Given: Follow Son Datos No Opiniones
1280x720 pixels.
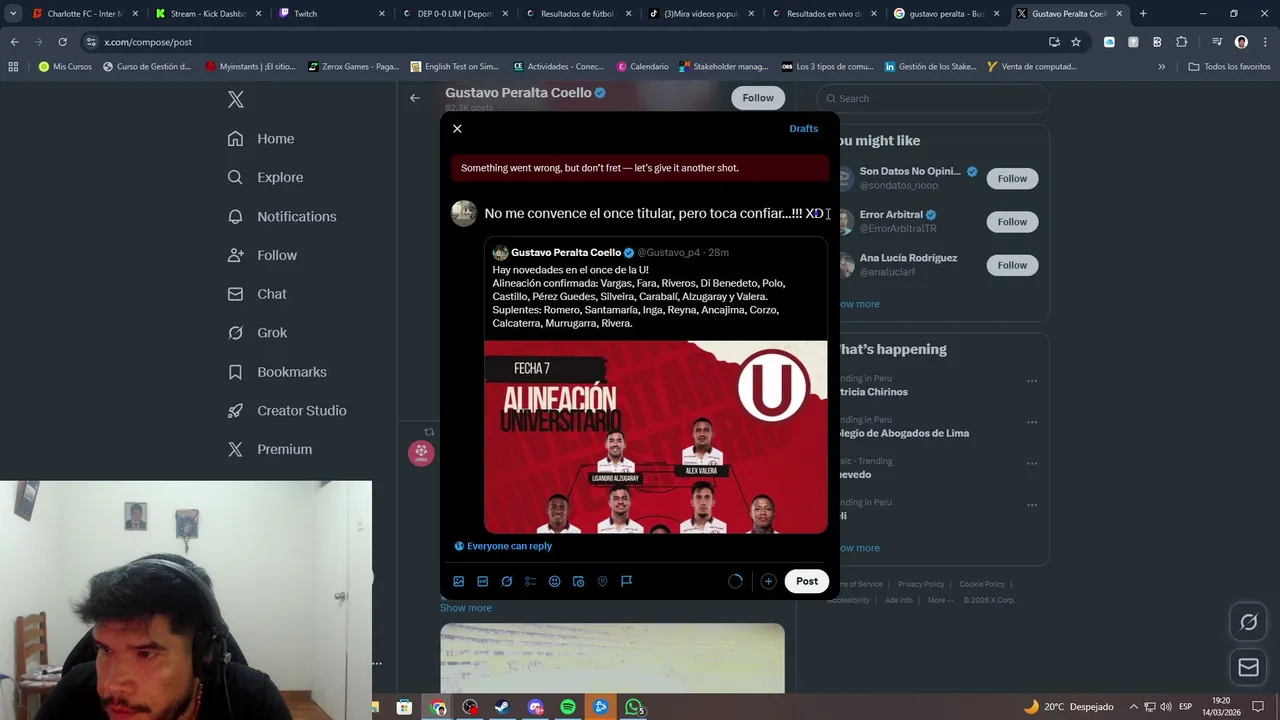Looking at the screenshot, I should pos(1012,178).
